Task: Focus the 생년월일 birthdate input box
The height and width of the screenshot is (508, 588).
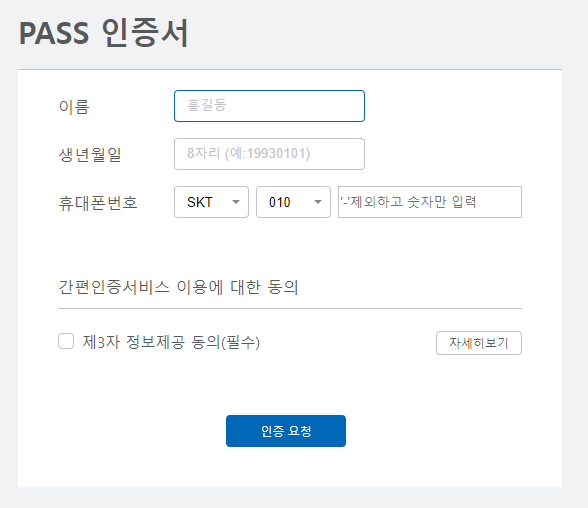Action: click(269, 154)
